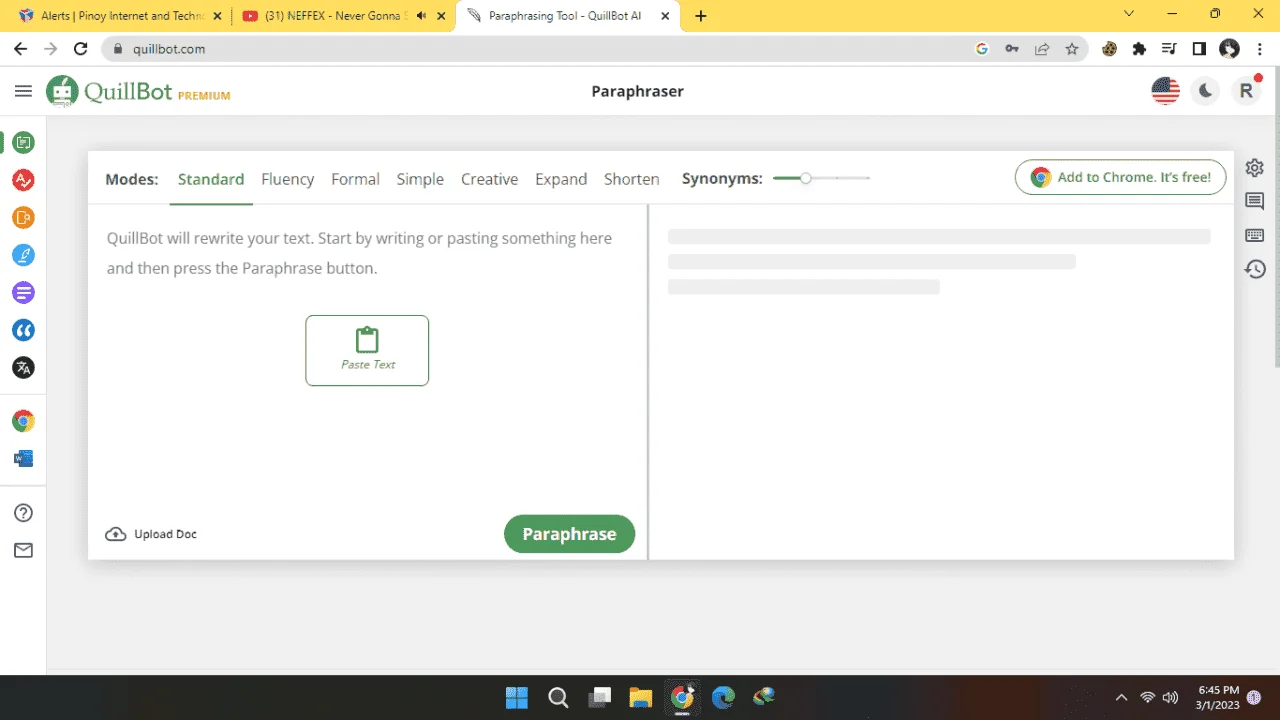Click Upload Doc
This screenshot has height=720, width=1280.
(151, 534)
